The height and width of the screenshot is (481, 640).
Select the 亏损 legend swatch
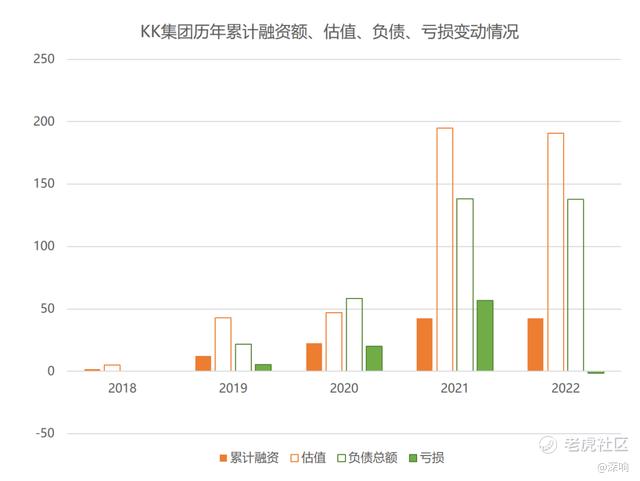pos(413,458)
